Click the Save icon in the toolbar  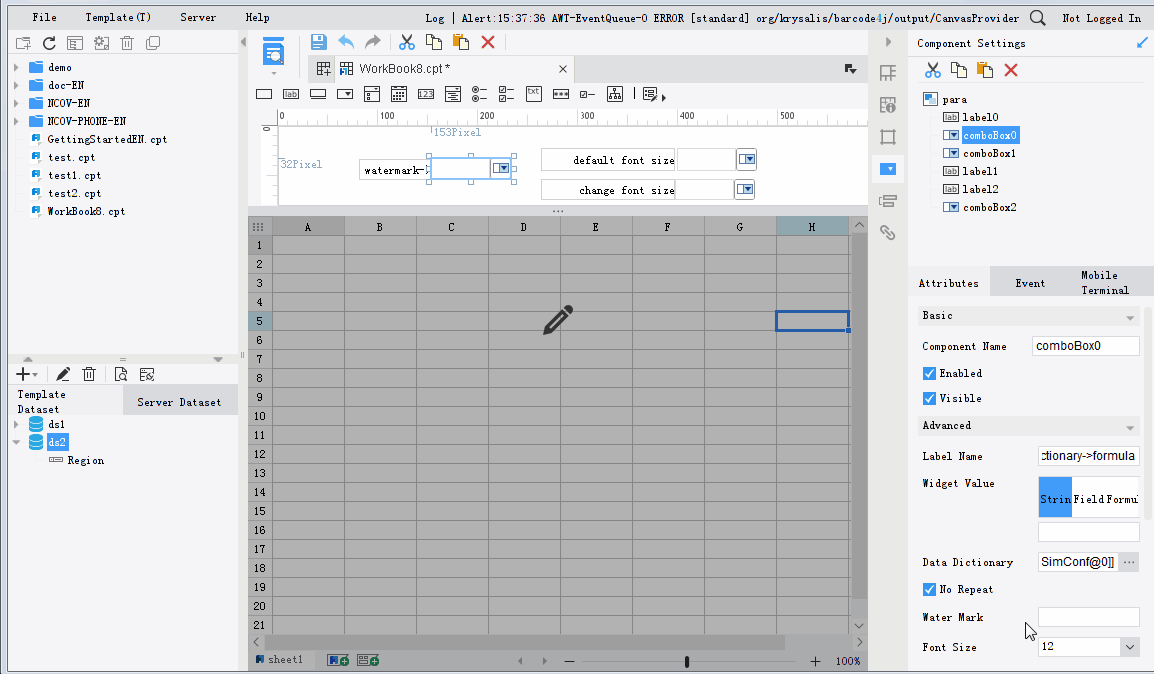coord(318,41)
